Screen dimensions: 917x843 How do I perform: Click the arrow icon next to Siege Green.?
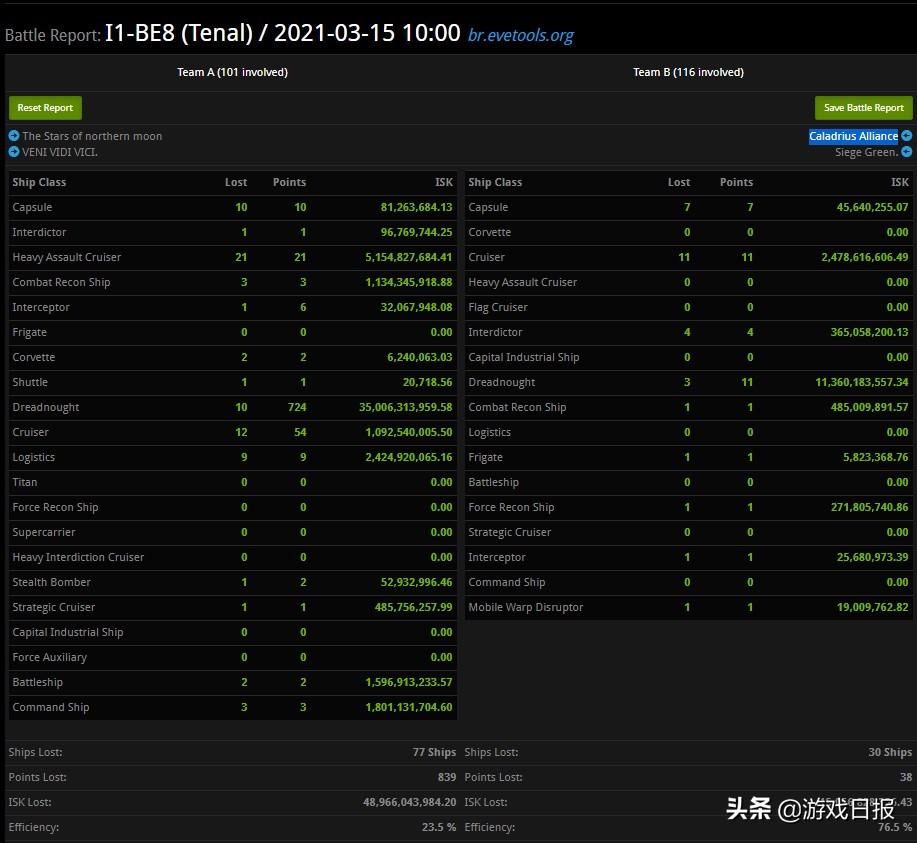coord(906,152)
